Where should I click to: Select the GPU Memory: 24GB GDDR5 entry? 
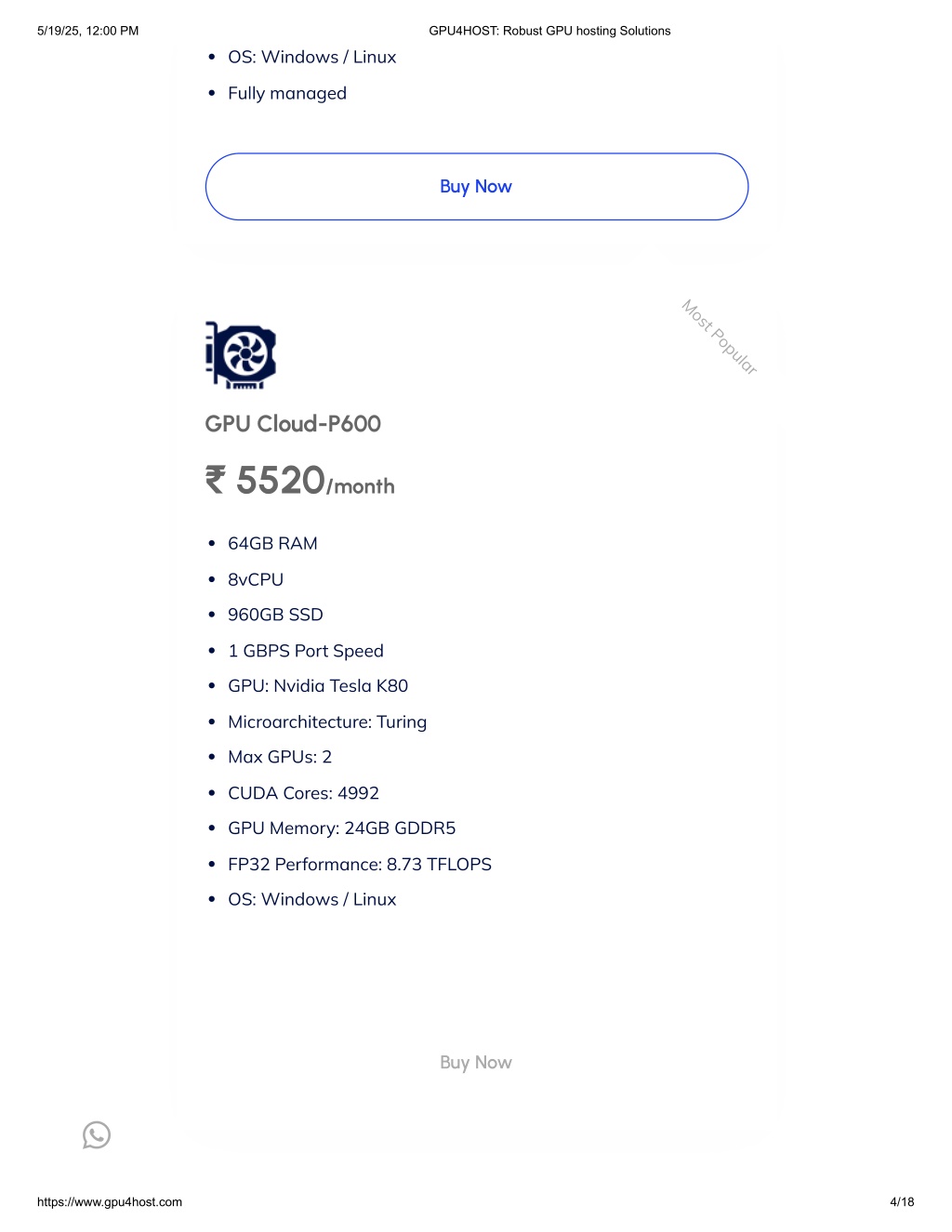tap(341, 828)
